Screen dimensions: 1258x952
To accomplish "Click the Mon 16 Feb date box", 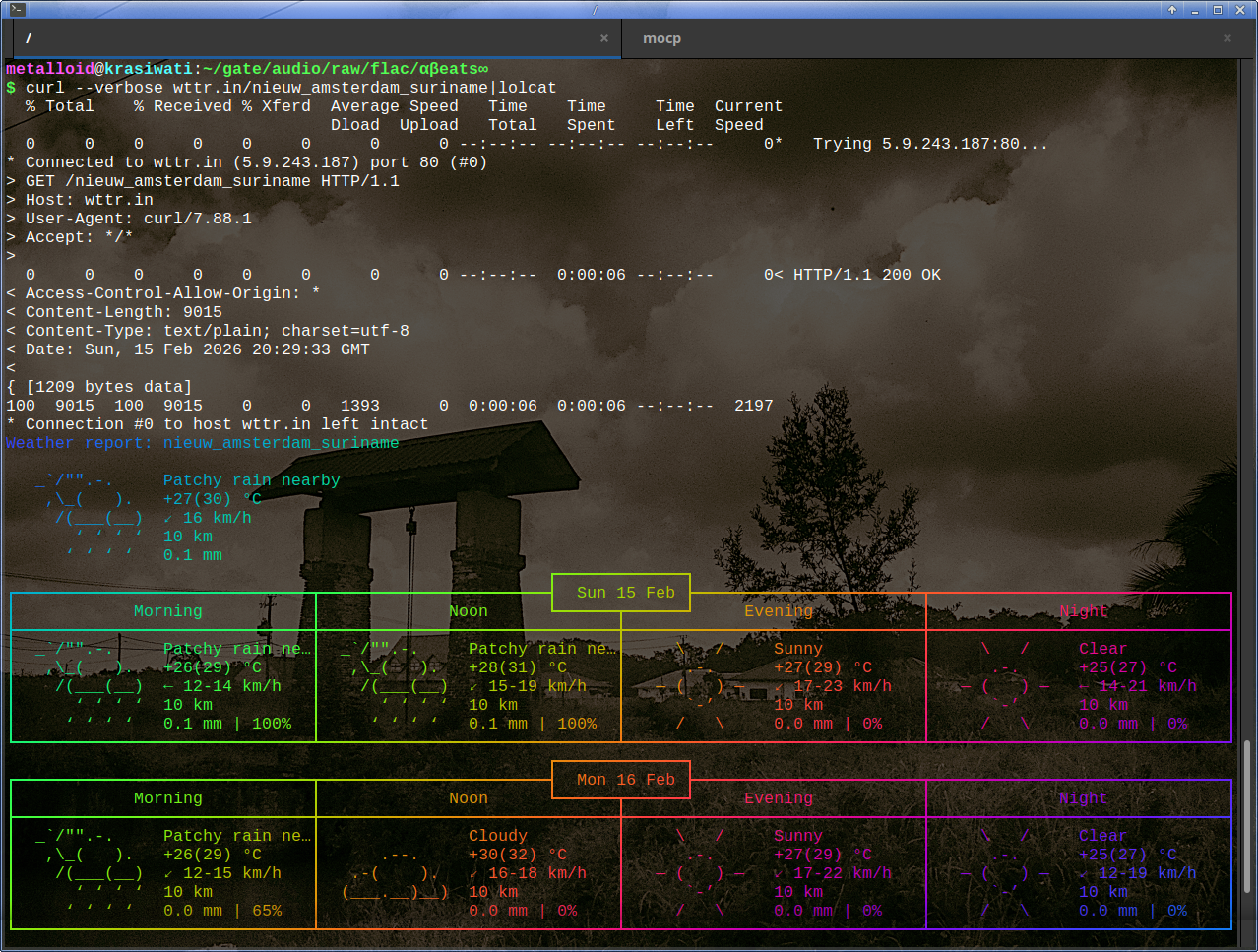I will coord(625,780).
